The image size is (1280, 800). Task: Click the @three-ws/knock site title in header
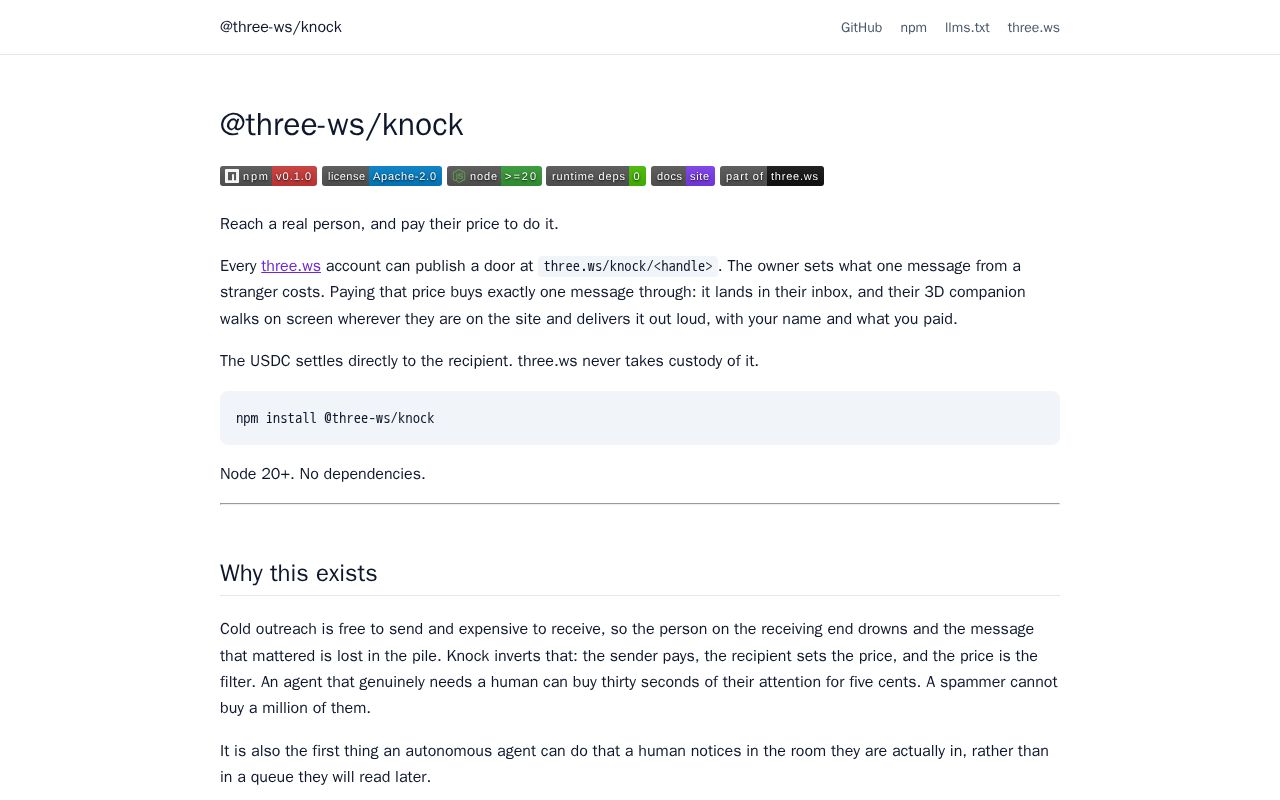click(281, 27)
